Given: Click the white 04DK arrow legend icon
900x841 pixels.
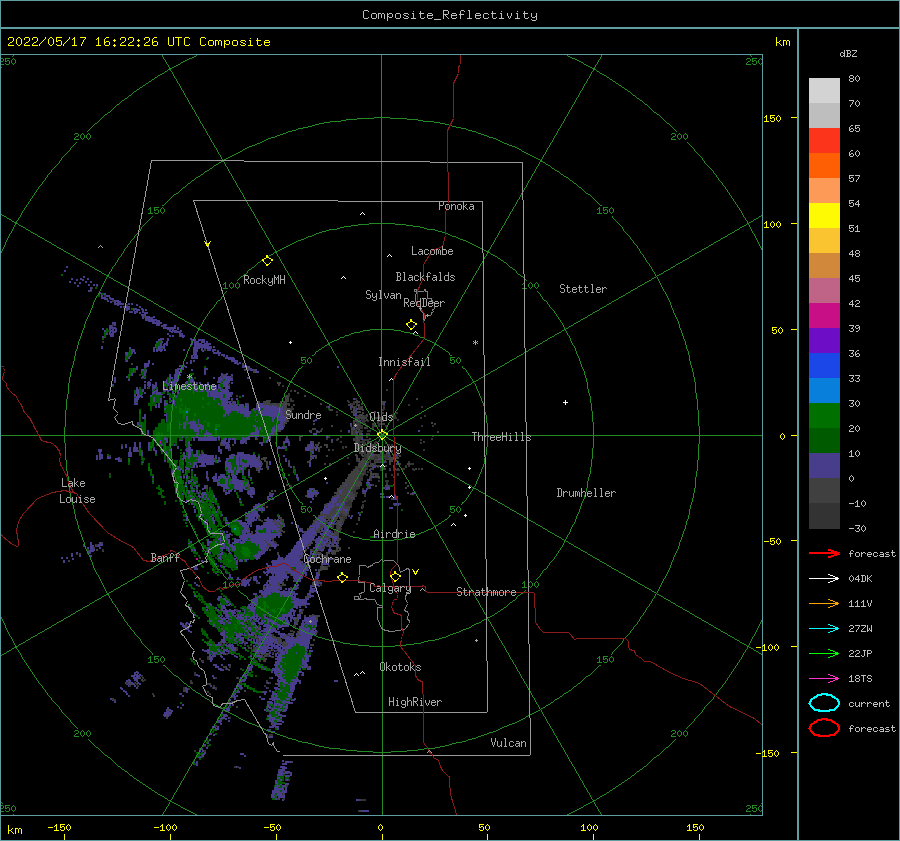Looking at the screenshot, I should [824, 578].
